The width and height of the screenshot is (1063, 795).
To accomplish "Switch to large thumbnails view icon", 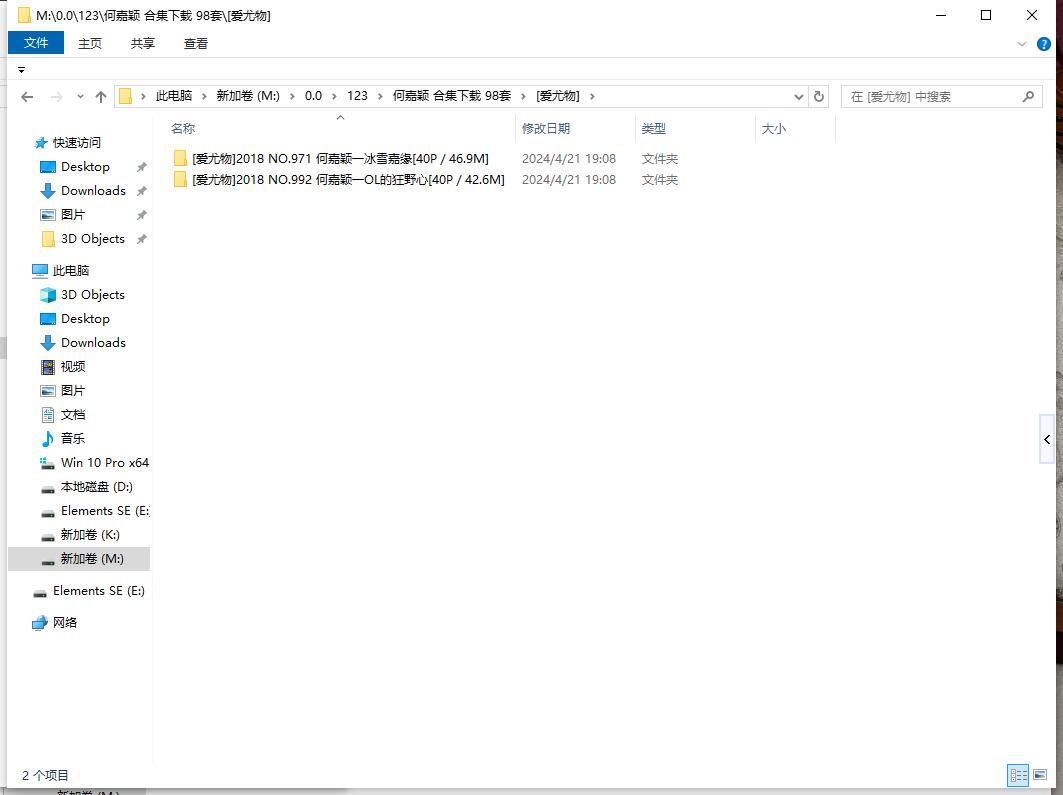I will click(x=1040, y=775).
